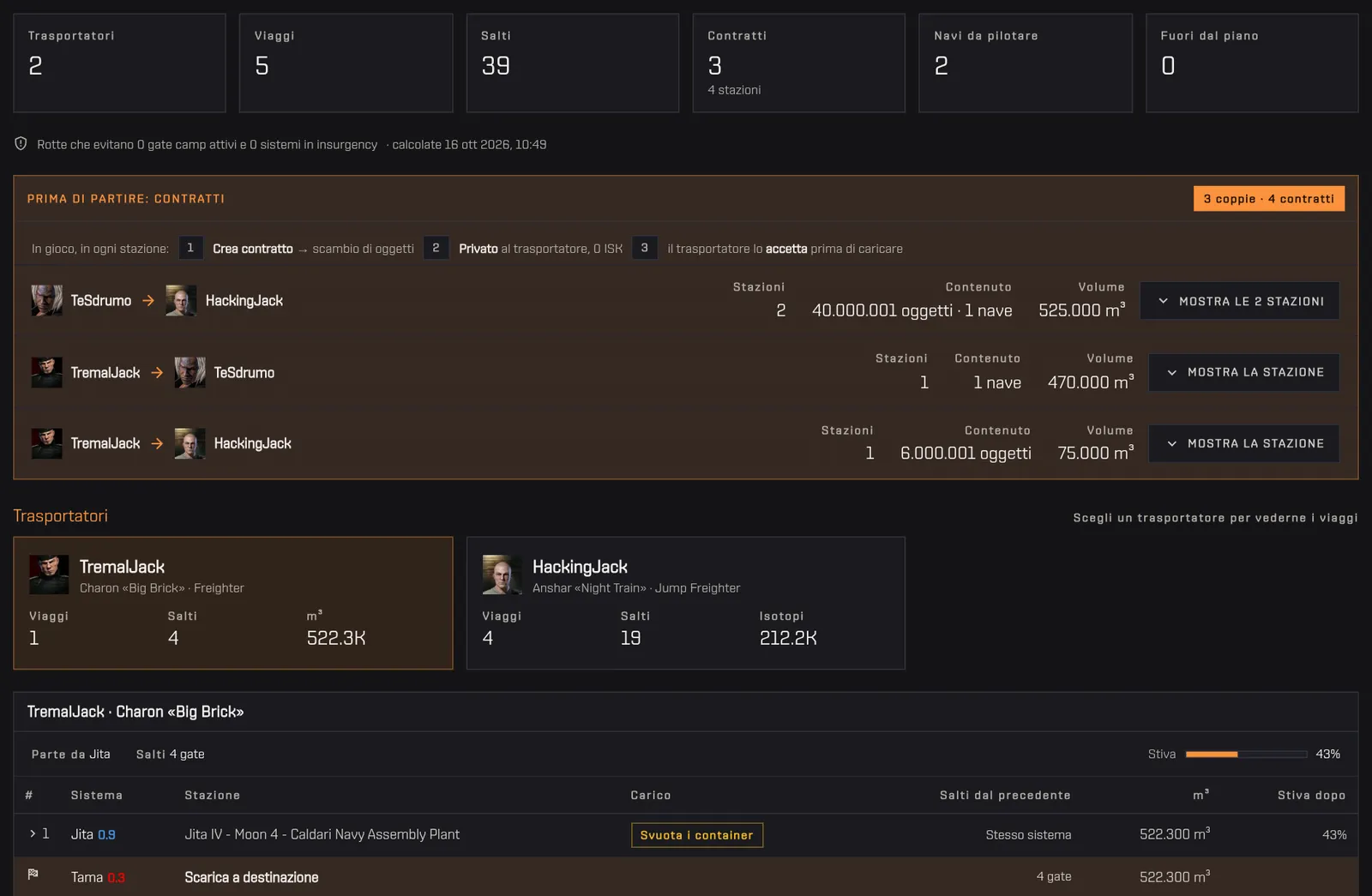Screen dimensions: 1372x896
Task: Click step number 3 "accetta" badge
Action: [x=645, y=248]
